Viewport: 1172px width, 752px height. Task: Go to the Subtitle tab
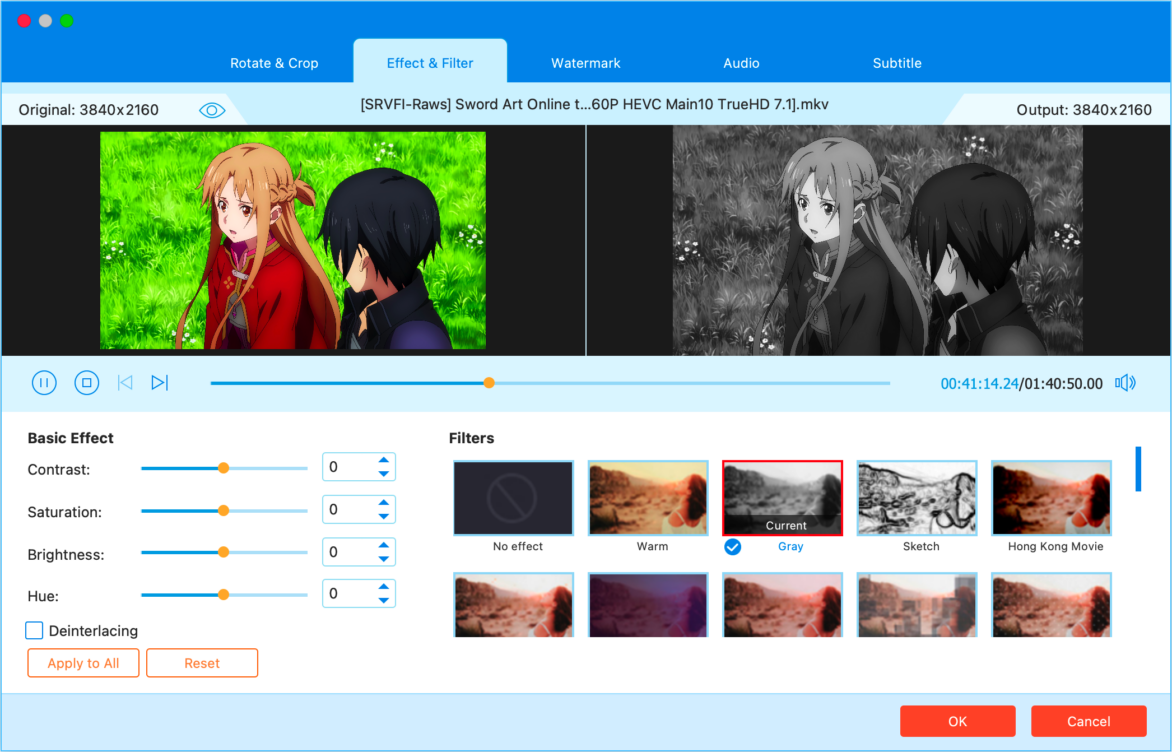896,63
